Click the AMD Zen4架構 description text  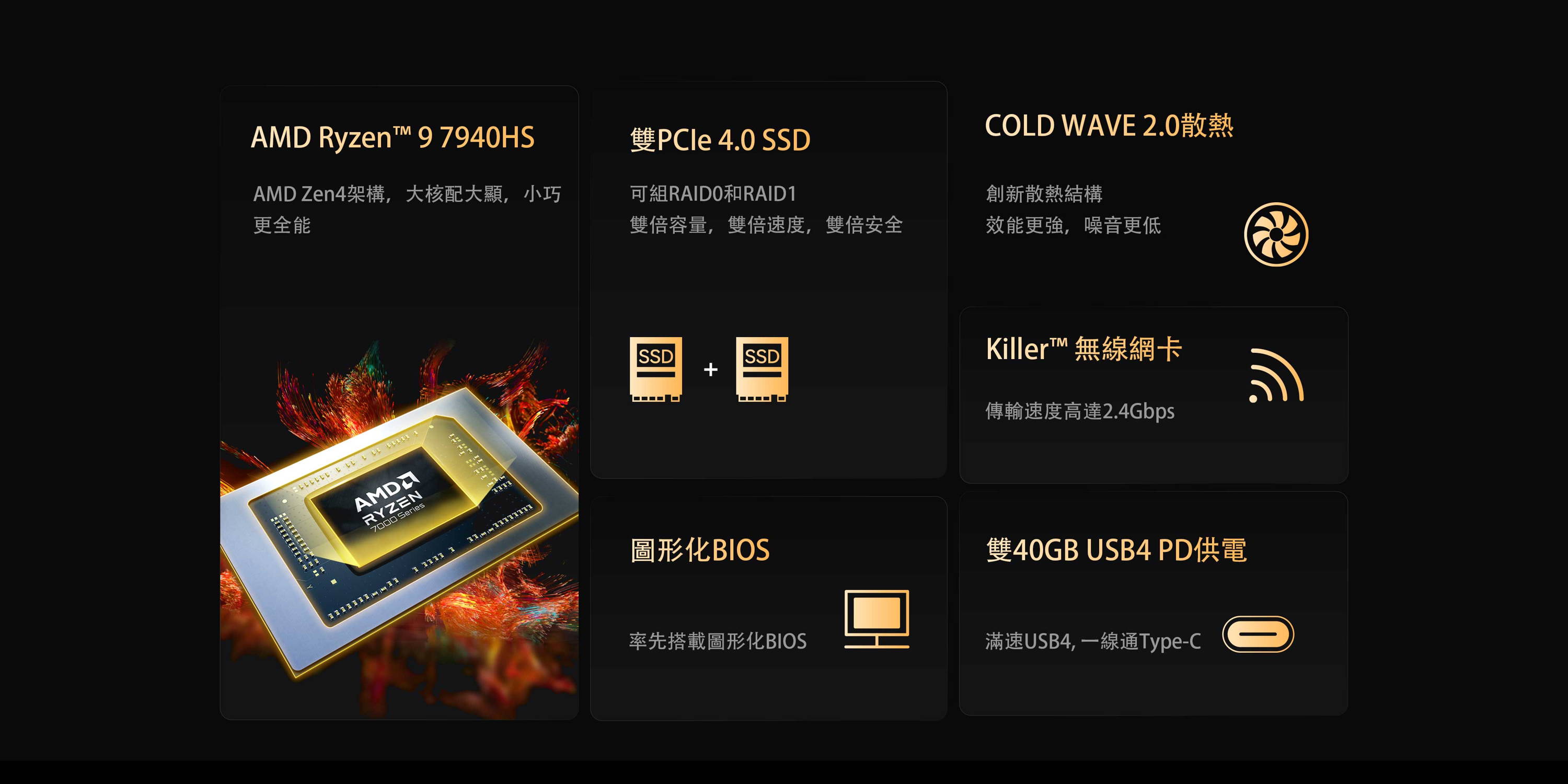pos(407,210)
